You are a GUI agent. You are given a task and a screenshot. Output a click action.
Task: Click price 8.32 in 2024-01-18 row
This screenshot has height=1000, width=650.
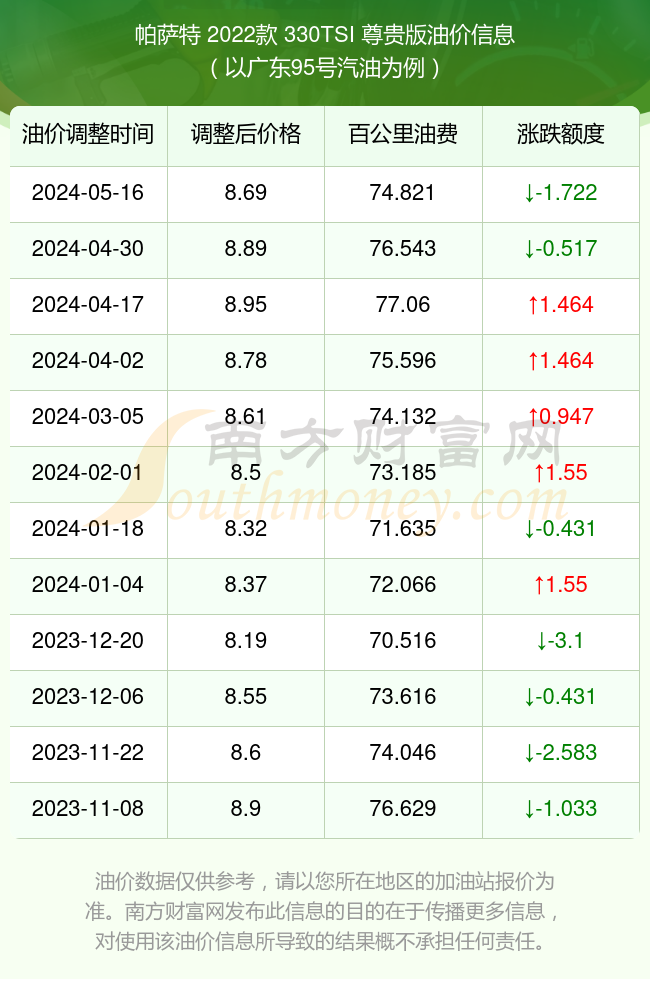coord(246,529)
